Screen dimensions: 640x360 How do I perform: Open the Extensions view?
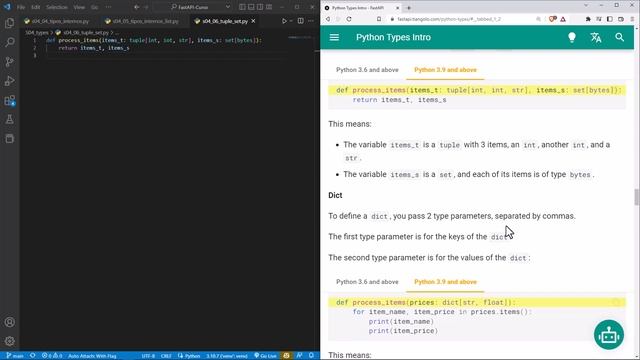(x=9, y=100)
